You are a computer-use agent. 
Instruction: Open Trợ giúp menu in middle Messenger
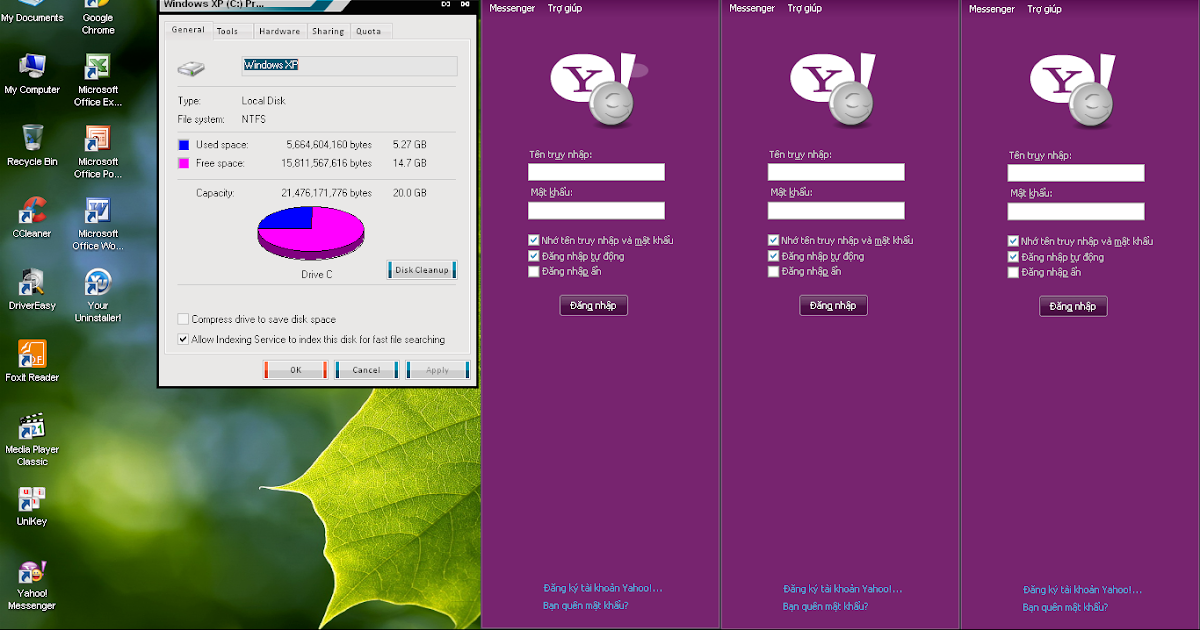[x=804, y=8]
